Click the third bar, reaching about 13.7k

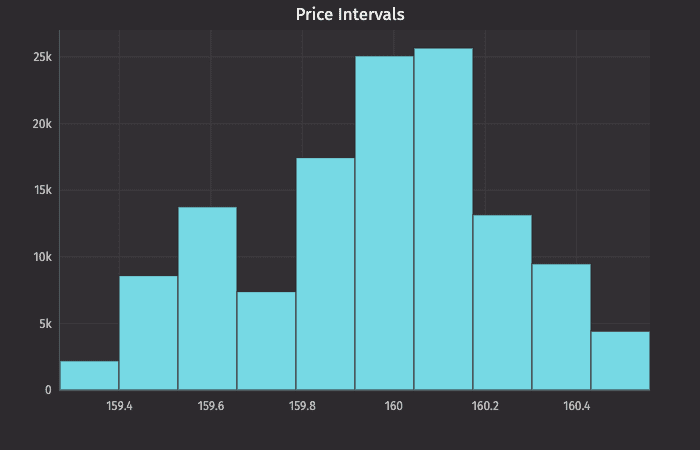pyautogui.click(x=207, y=298)
